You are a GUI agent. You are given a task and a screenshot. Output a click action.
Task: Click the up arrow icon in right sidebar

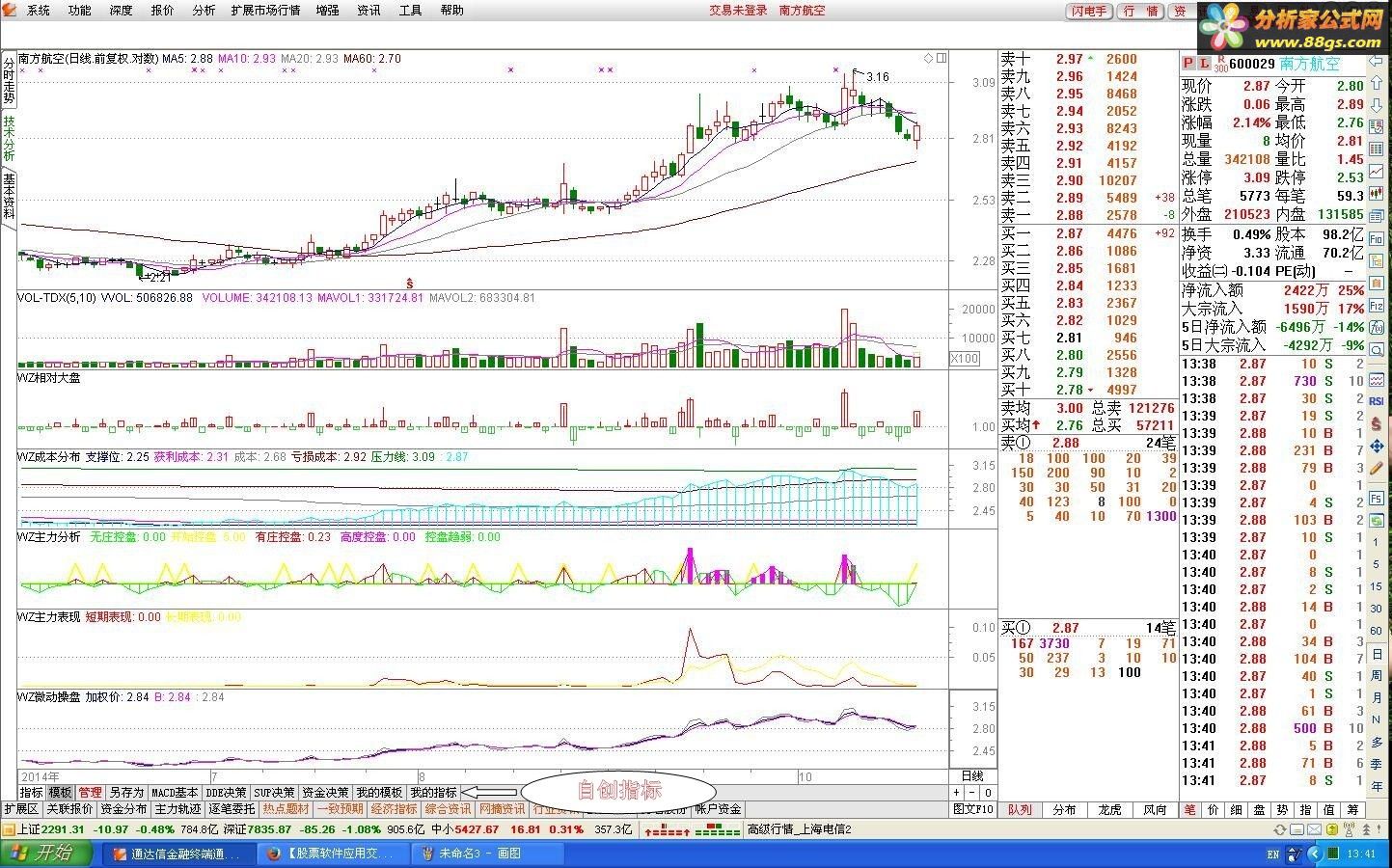click(1376, 82)
